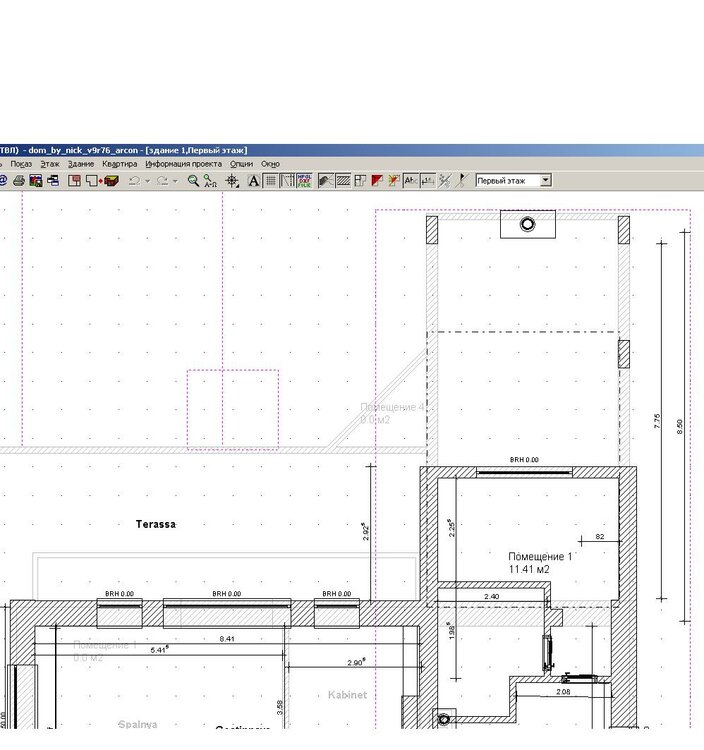Open the 'Этаж' menu
This screenshot has width=704, height=750.
click(x=50, y=164)
